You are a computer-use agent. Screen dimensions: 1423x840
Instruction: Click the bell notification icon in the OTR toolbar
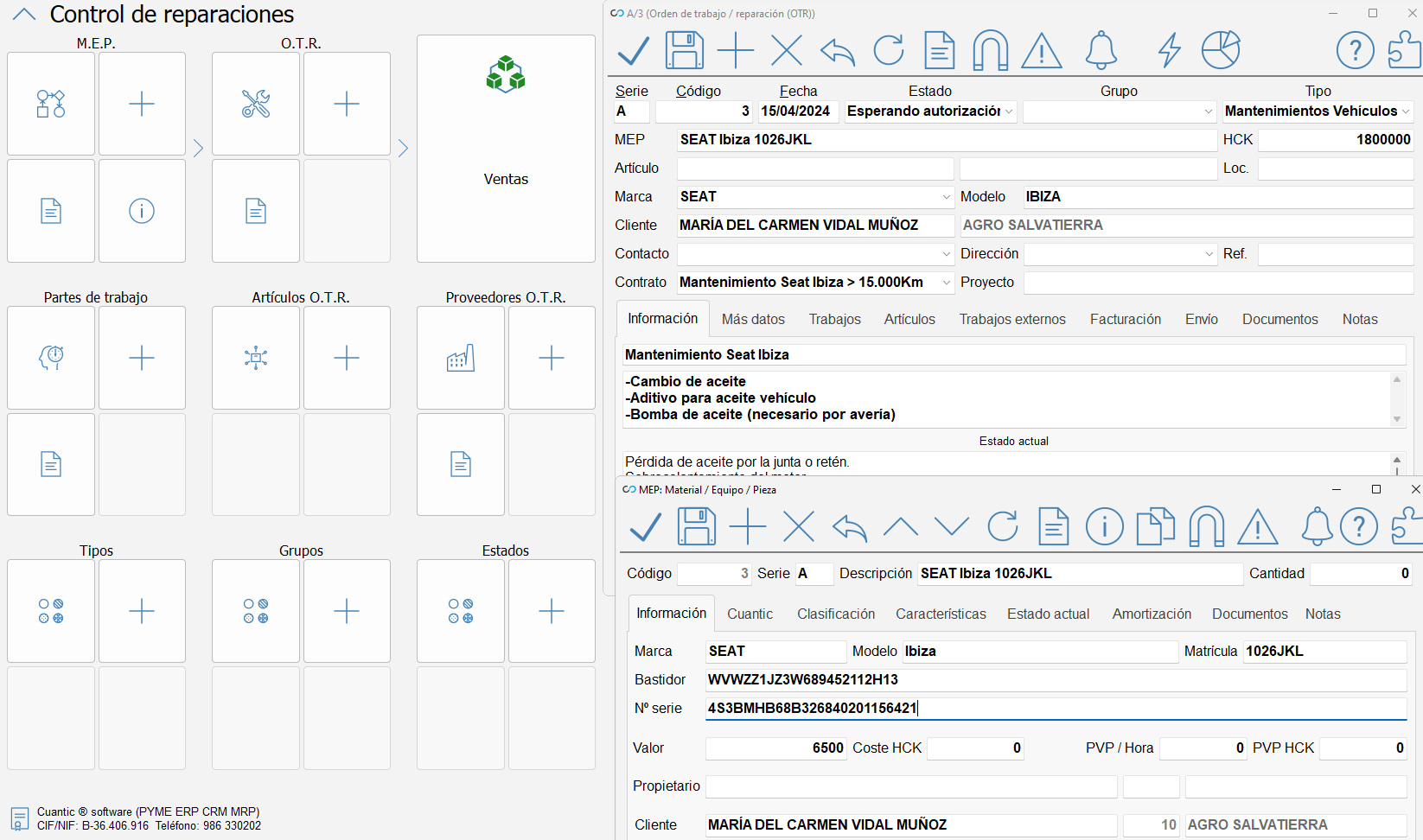(1101, 50)
